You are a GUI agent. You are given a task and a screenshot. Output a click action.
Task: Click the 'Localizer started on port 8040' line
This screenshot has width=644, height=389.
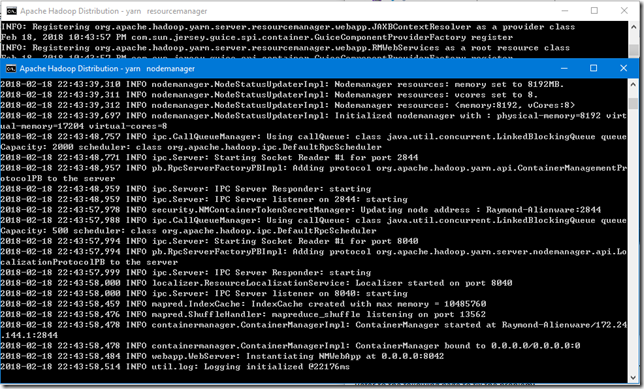click(x=256, y=283)
